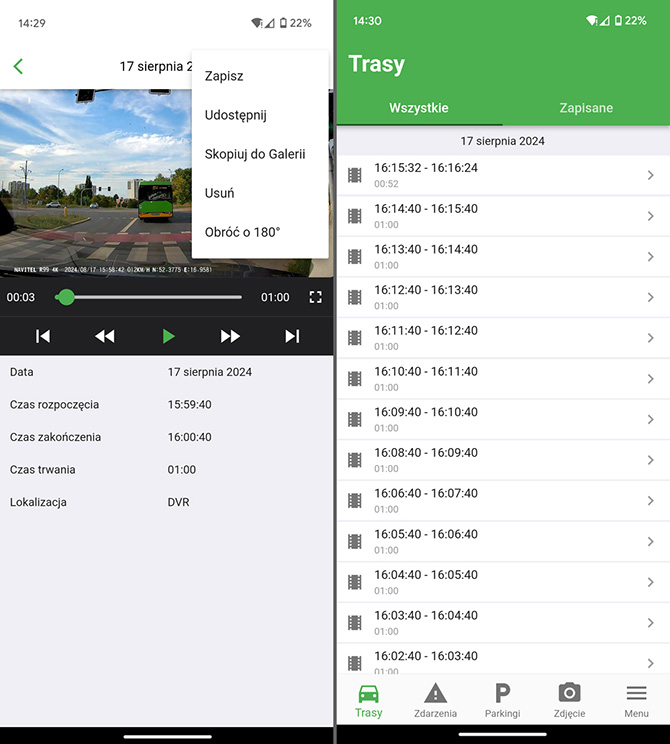Click film icon of 16:13:40 - 16:14:40 clip
Screen dimensions: 670x744
click(x=354, y=257)
